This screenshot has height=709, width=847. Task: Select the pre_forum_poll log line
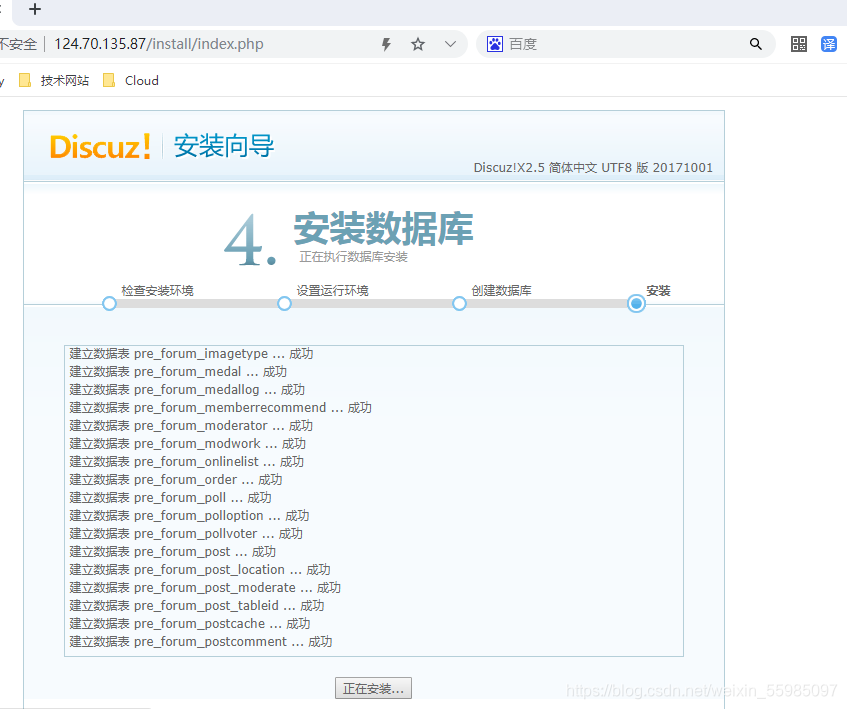[x=170, y=497]
